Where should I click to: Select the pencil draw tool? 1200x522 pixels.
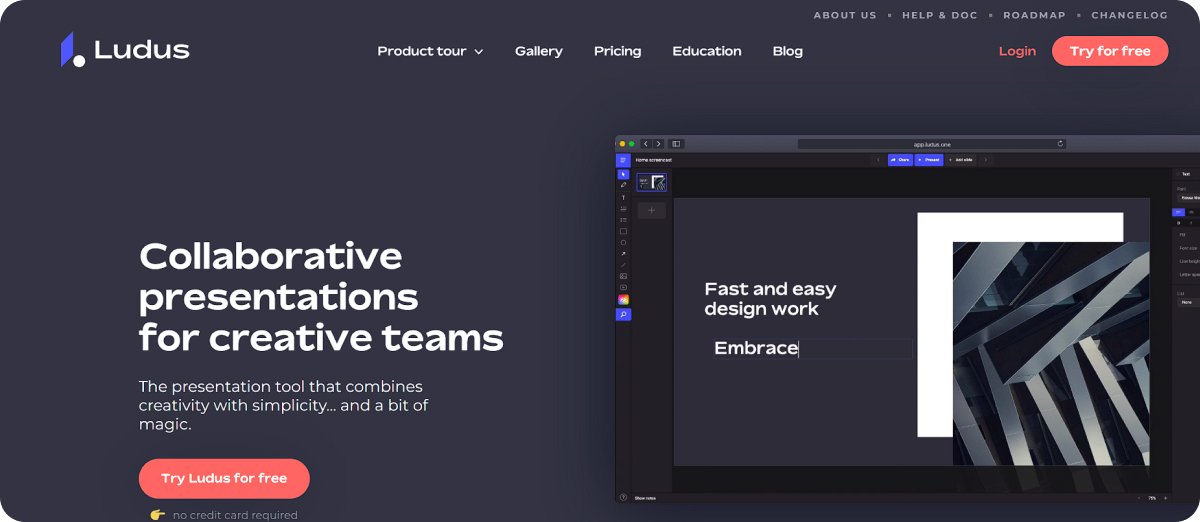tap(623, 185)
